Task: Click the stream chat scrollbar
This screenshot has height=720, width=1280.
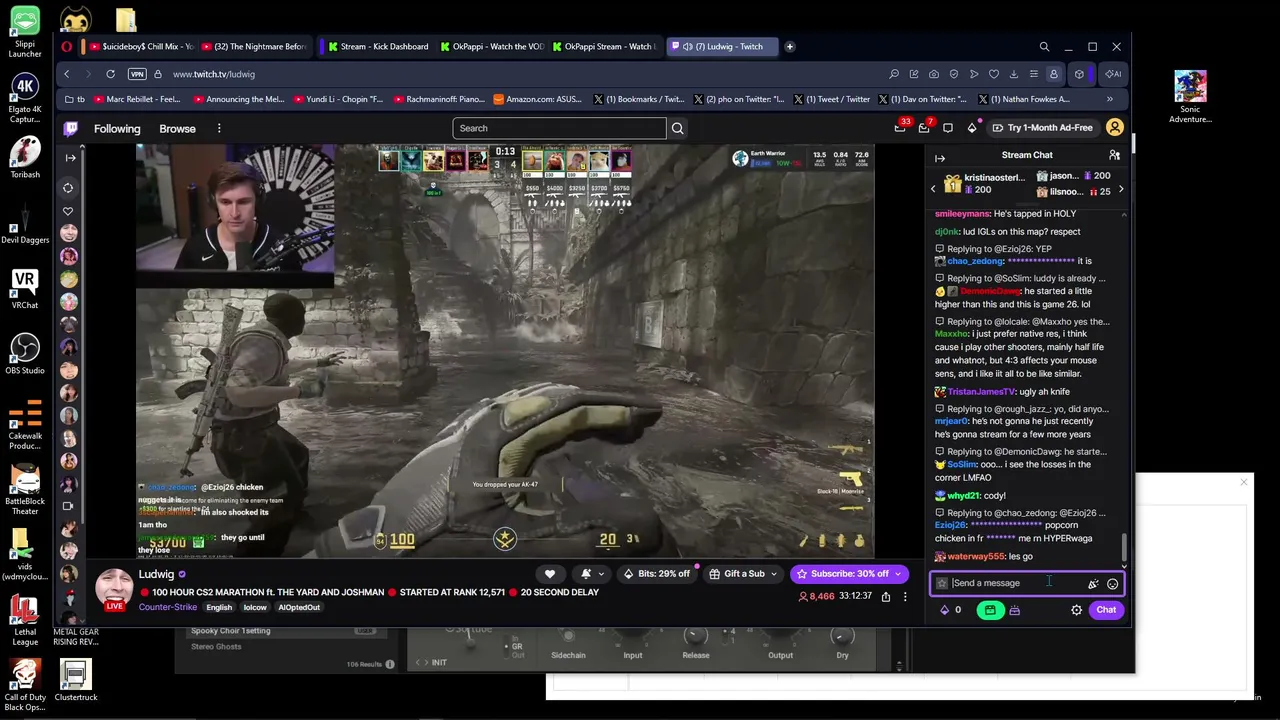Action: click(1124, 548)
